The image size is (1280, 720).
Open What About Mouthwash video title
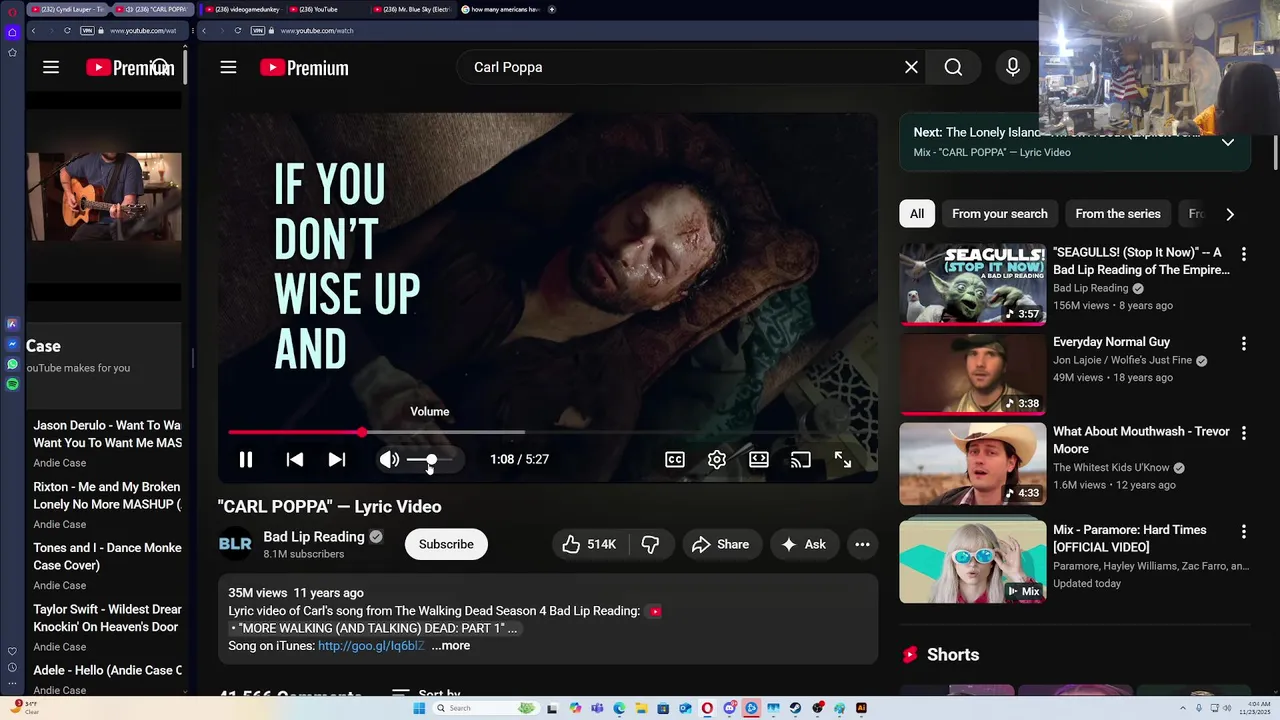[1141, 440]
